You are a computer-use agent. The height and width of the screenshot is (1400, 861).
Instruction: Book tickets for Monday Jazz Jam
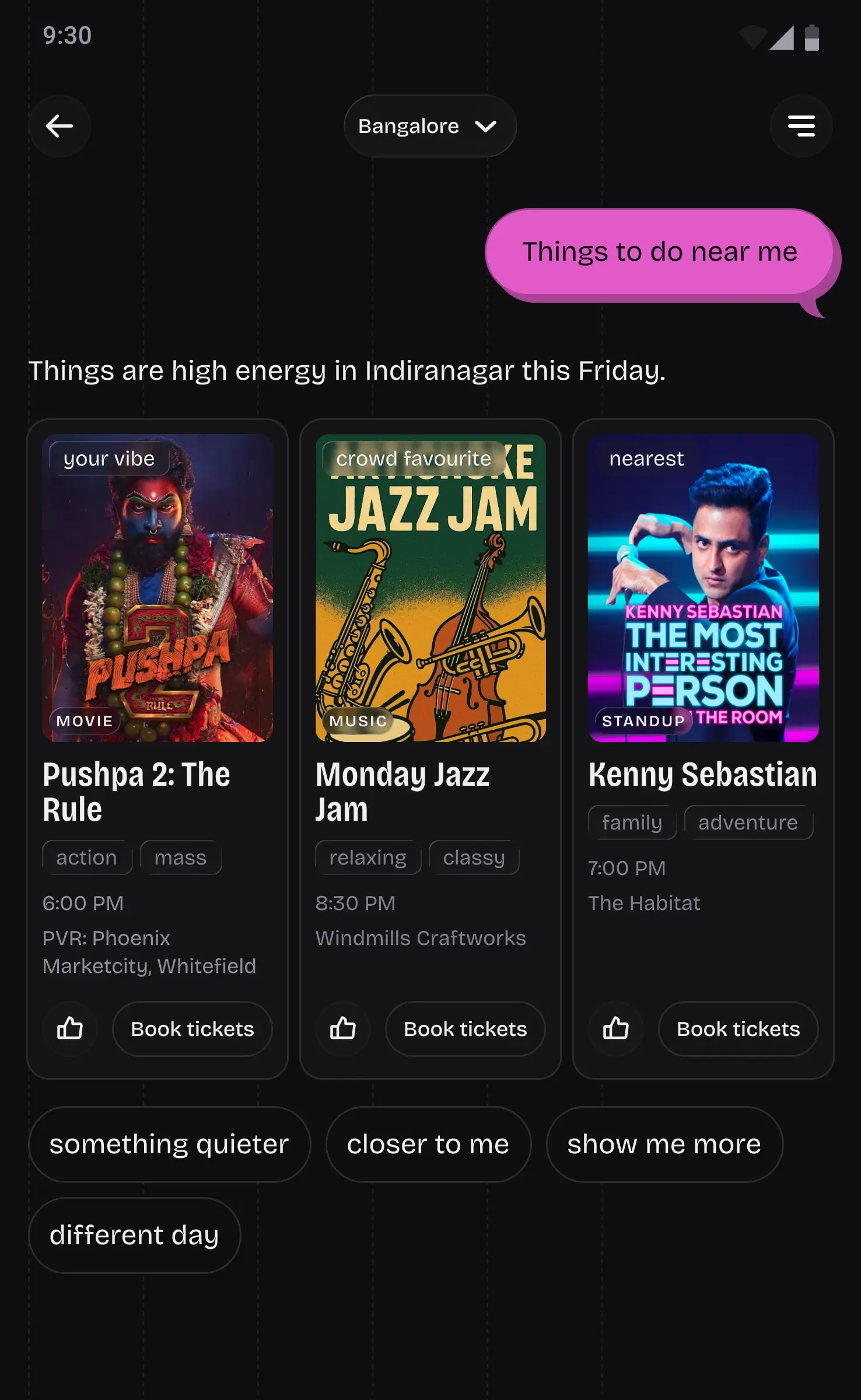pyautogui.click(x=466, y=1028)
